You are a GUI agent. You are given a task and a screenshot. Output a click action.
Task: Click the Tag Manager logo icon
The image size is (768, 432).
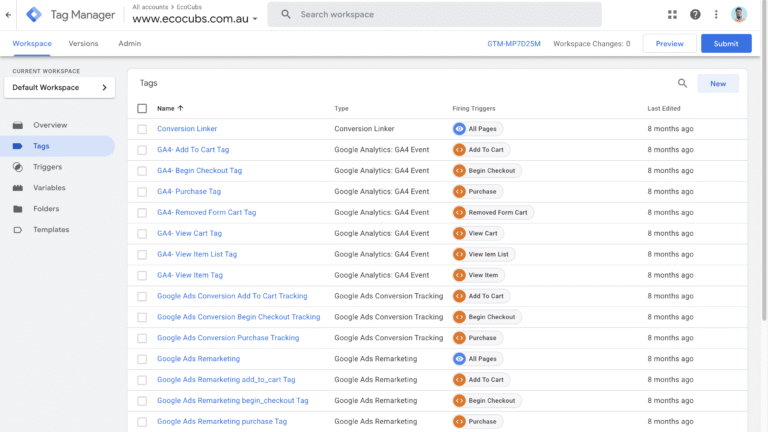point(35,14)
